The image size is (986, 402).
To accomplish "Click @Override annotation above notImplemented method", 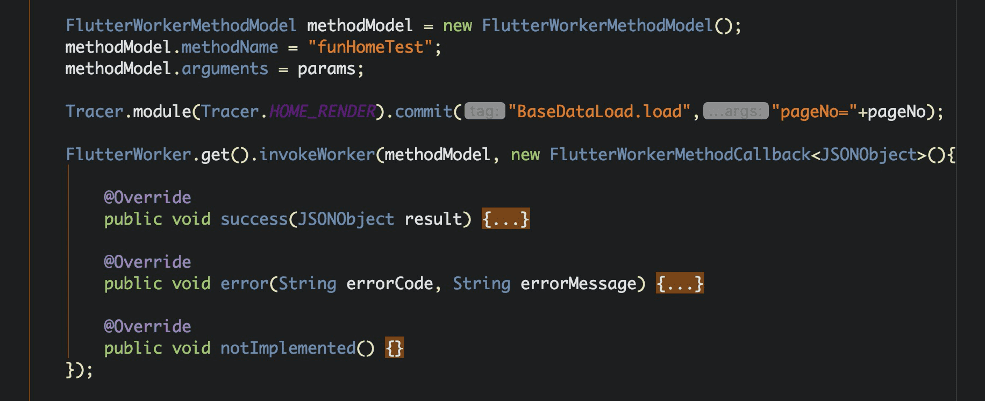I will (147, 327).
